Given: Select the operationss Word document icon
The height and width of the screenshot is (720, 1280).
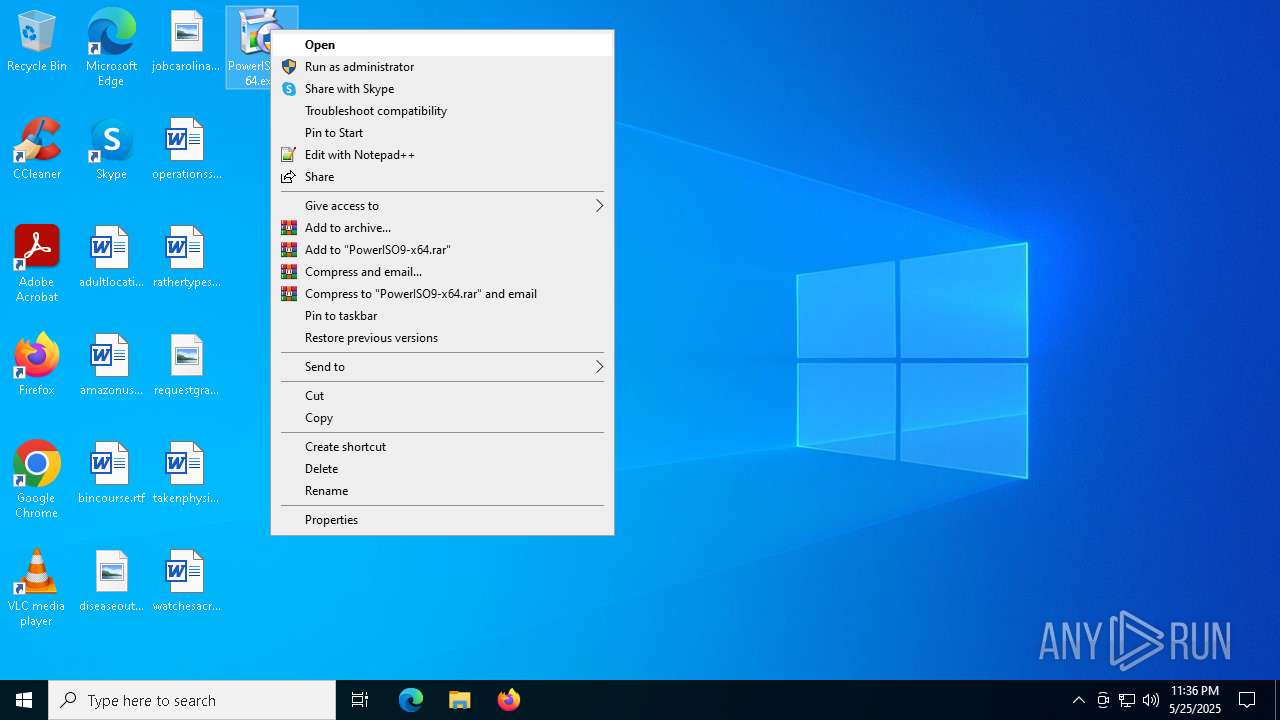Looking at the screenshot, I should 186,150.
